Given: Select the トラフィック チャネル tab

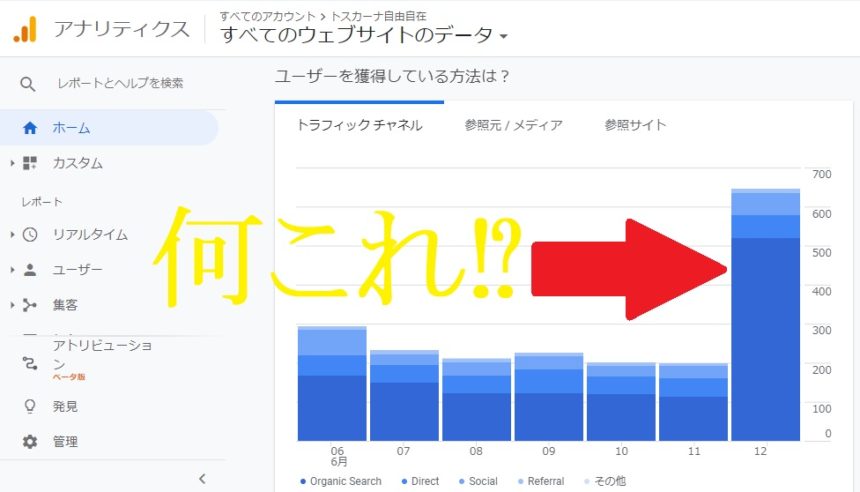Looking at the screenshot, I should click(x=359, y=125).
